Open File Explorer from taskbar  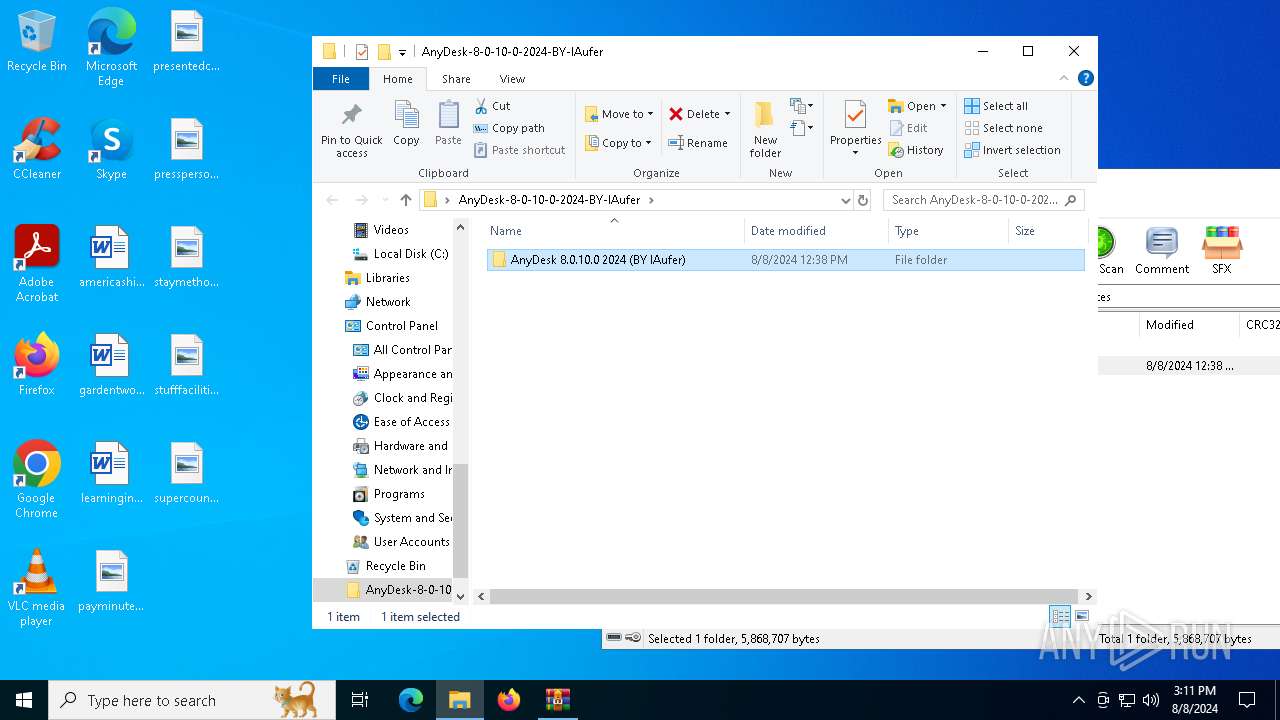tap(459, 700)
